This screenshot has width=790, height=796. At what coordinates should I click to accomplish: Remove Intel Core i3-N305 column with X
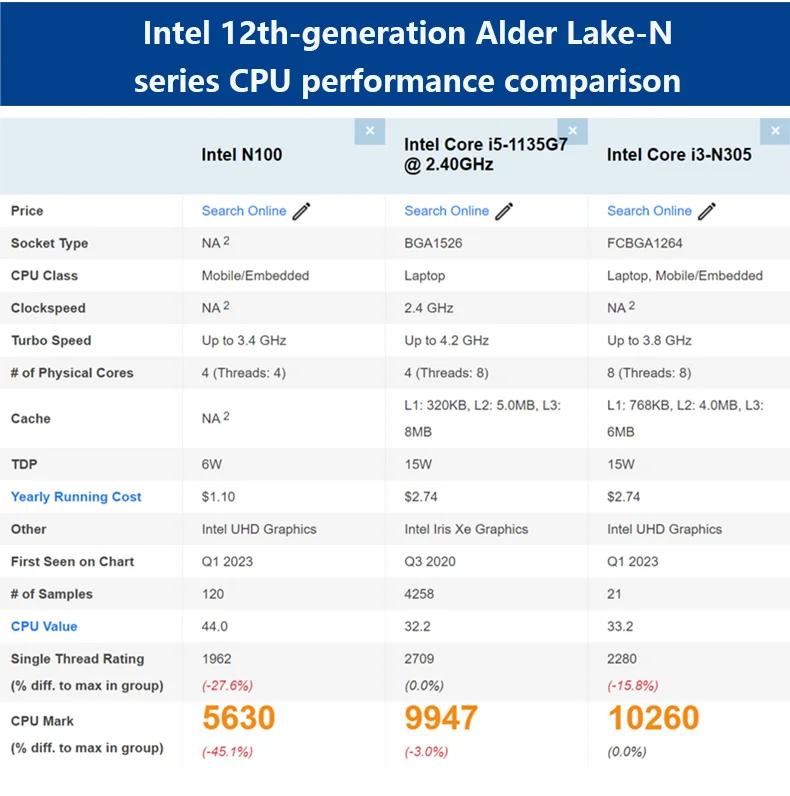[775, 131]
